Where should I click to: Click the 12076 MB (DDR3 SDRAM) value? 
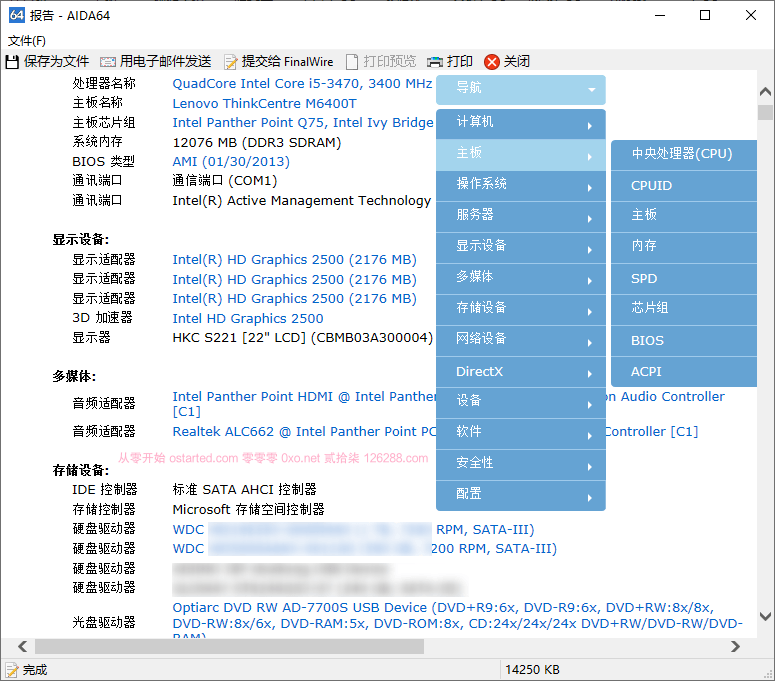(x=257, y=142)
